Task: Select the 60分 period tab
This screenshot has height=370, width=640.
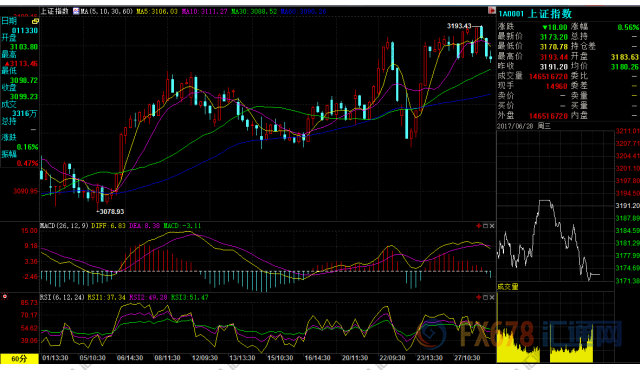Action: (19, 359)
